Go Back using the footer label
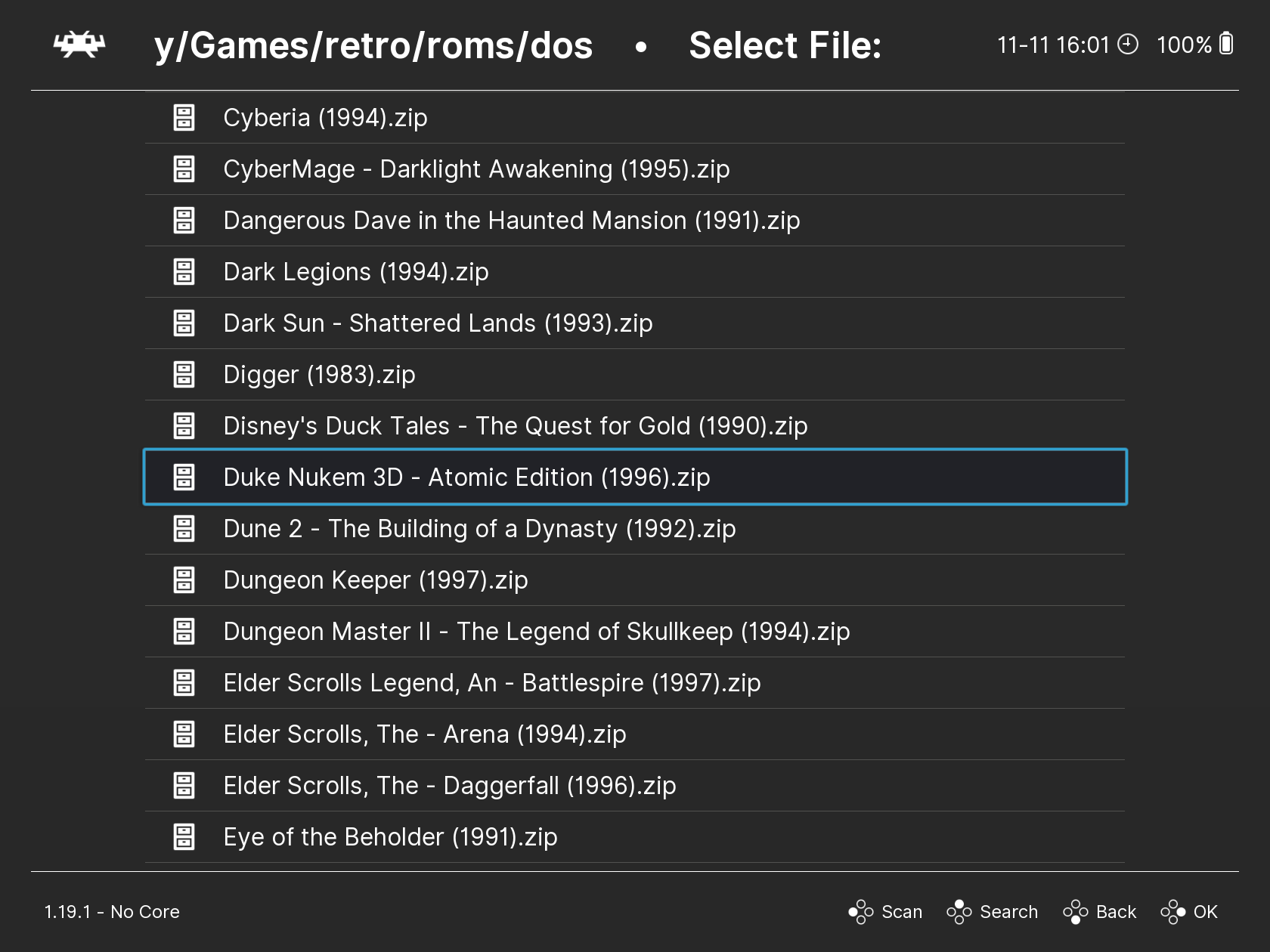 coord(1116,912)
